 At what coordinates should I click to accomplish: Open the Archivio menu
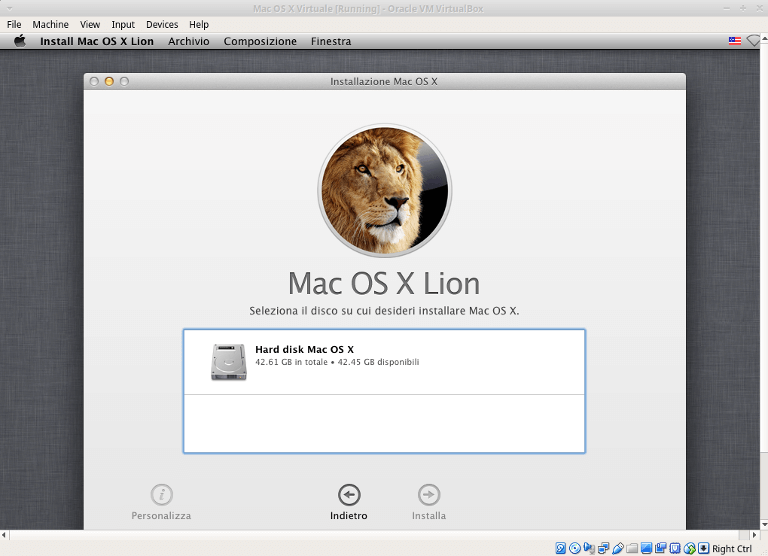pyautogui.click(x=189, y=41)
